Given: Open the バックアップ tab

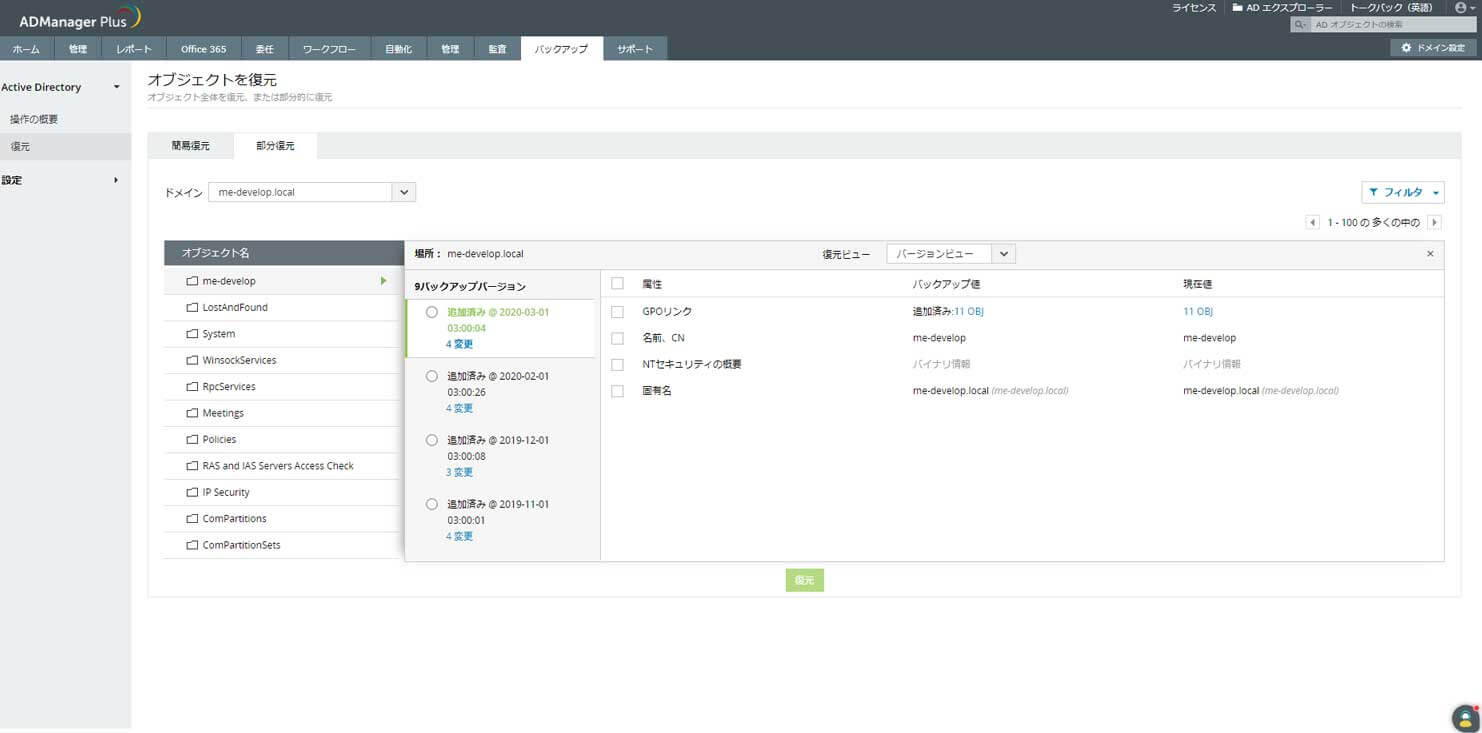Looking at the screenshot, I should (x=561, y=49).
